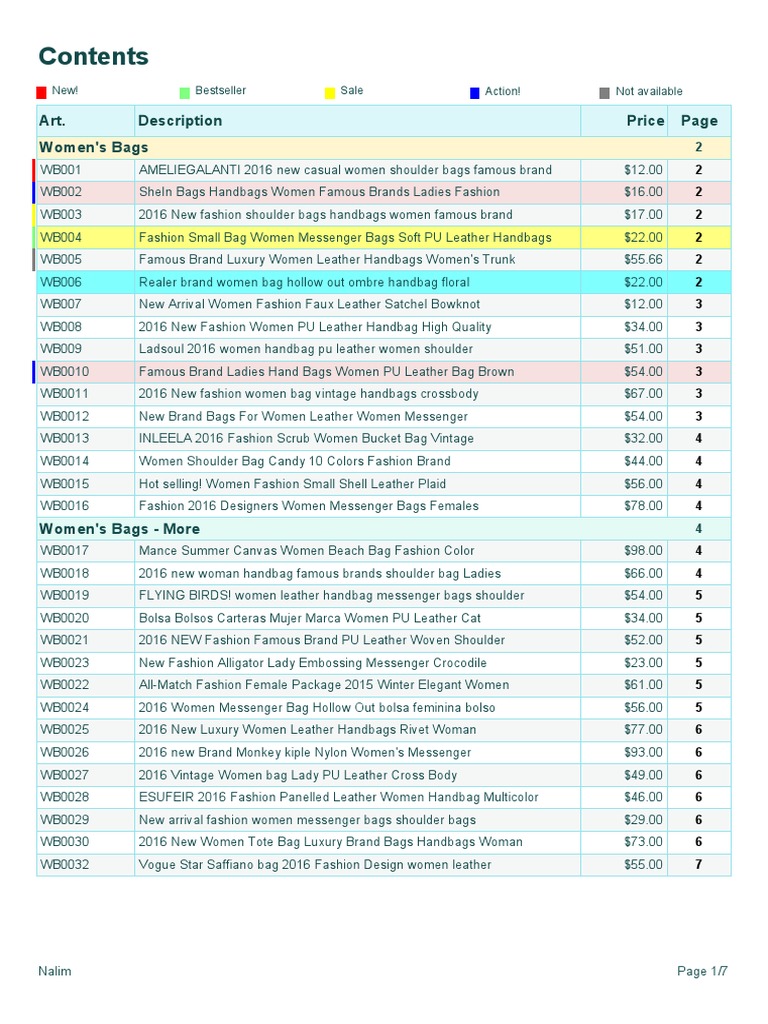The width and height of the screenshot is (768, 1024).
Task: Click article code WB007
Action: pyautogui.click(x=61, y=304)
